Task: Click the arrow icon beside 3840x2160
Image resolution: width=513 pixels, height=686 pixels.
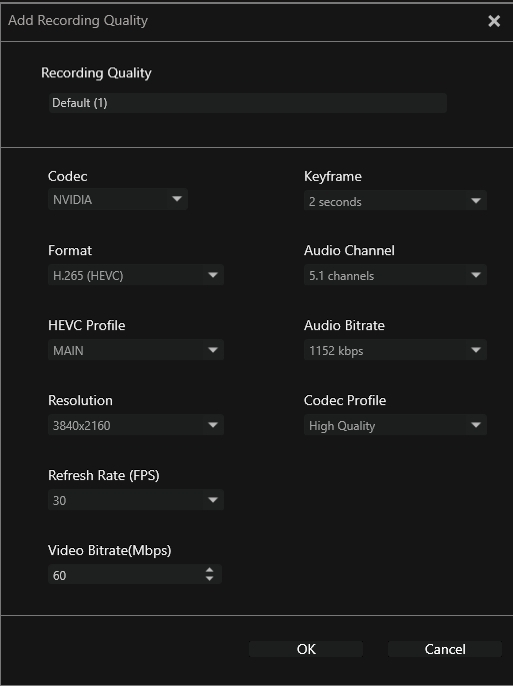Action: [213, 425]
